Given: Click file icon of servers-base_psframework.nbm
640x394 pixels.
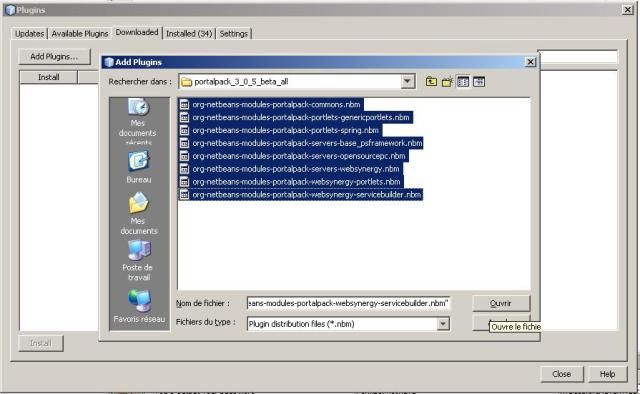Looking at the screenshot, I should (x=184, y=143).
